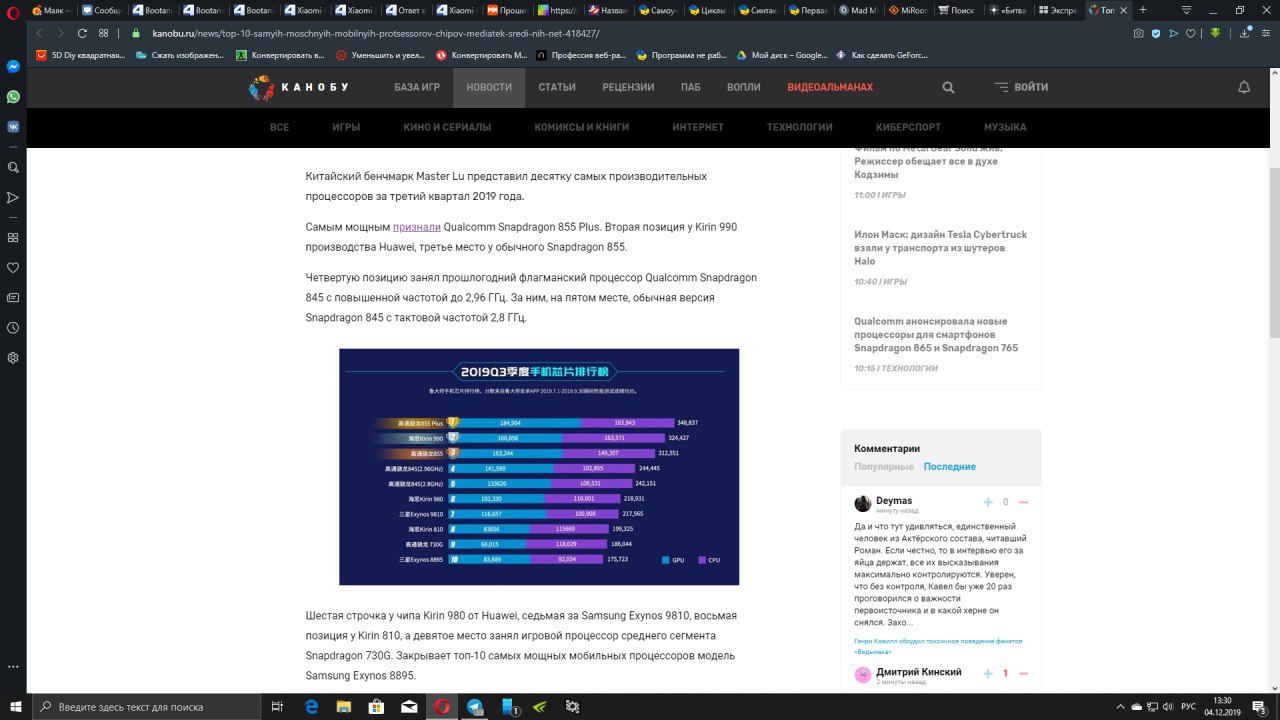Open Speed Dial grid in sidebar

(x=13, y=237)
